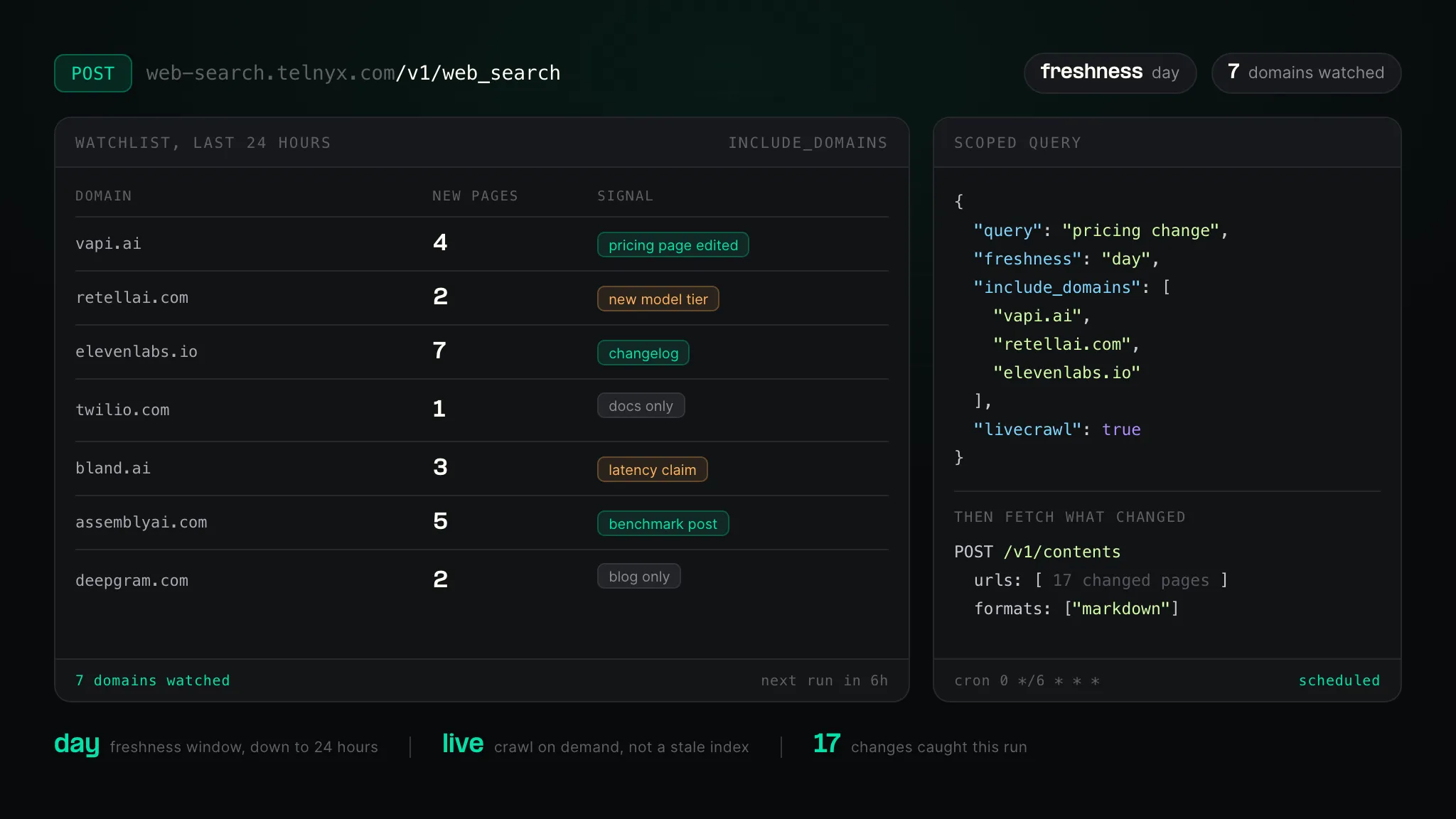Click the next run in 6h footer text
Image resolution: width=1456 pixels, height=819 pixels.
(x=824, y=680)
